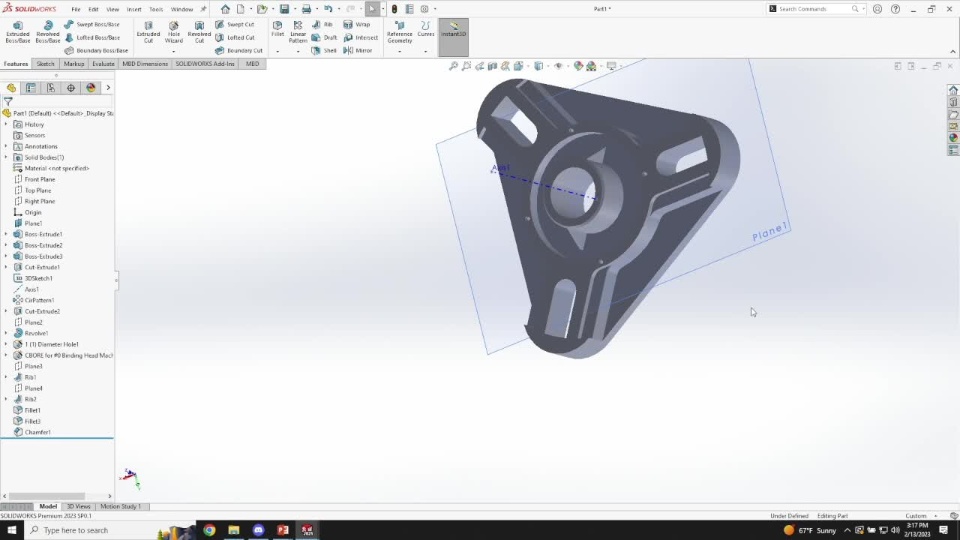This screenshot has height=540, width=960.
Task: Select the Extruded Boss/Base tool
Action: coord(18,32)
